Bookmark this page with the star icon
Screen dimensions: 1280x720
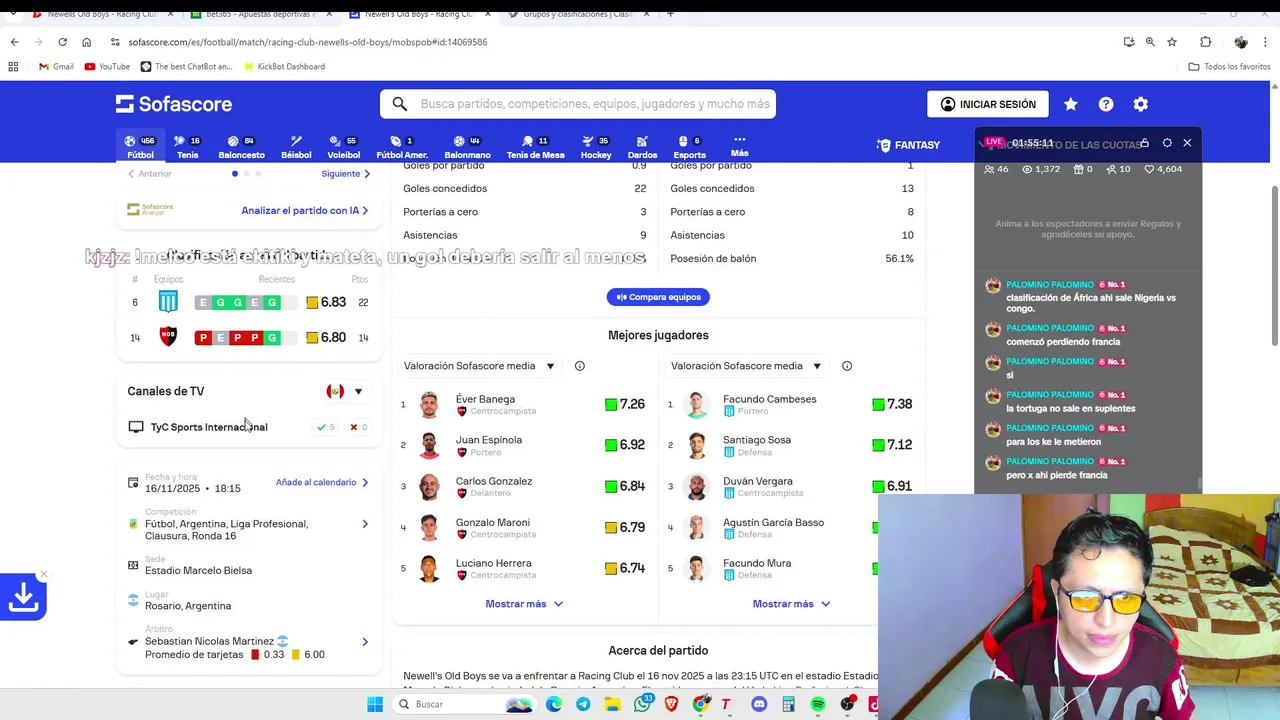point(1172,42)
